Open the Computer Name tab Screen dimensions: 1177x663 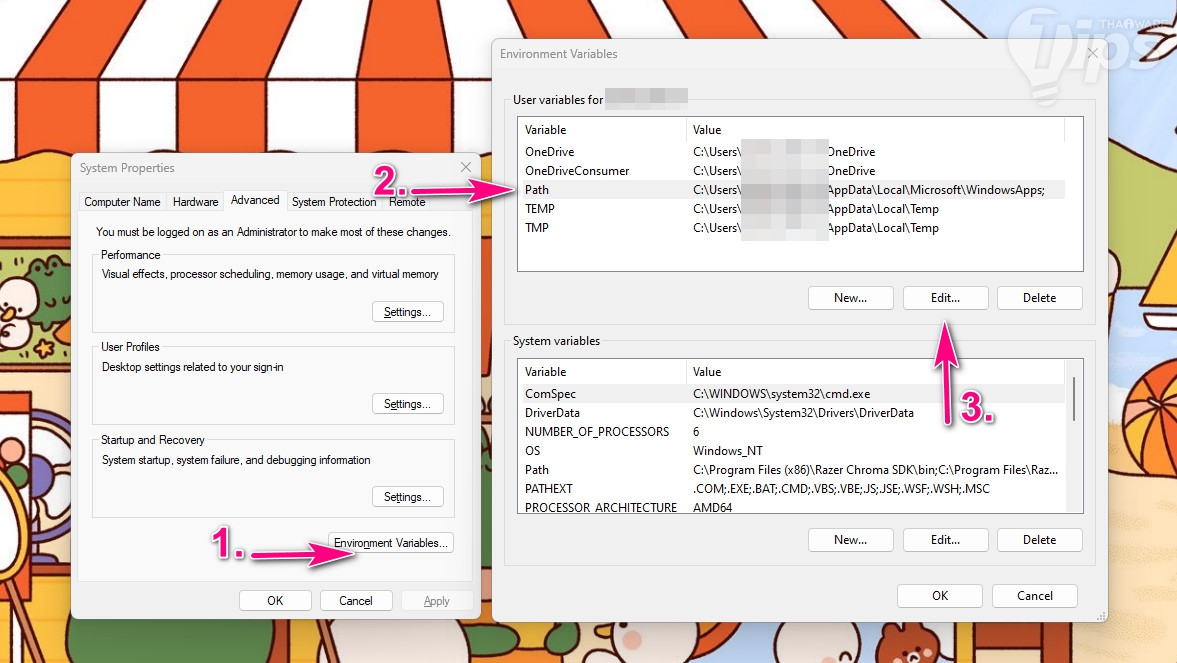tap(122, 201)
